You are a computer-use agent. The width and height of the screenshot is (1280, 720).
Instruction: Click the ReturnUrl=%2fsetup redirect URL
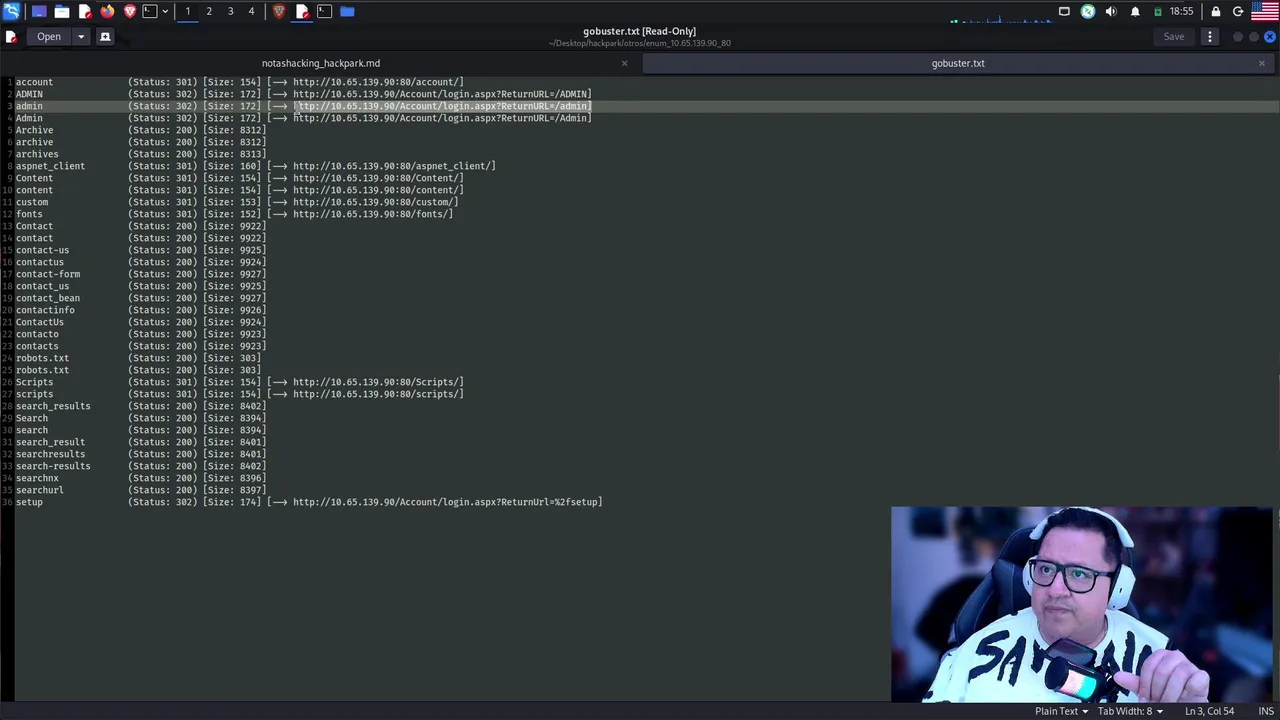[447, 502]
